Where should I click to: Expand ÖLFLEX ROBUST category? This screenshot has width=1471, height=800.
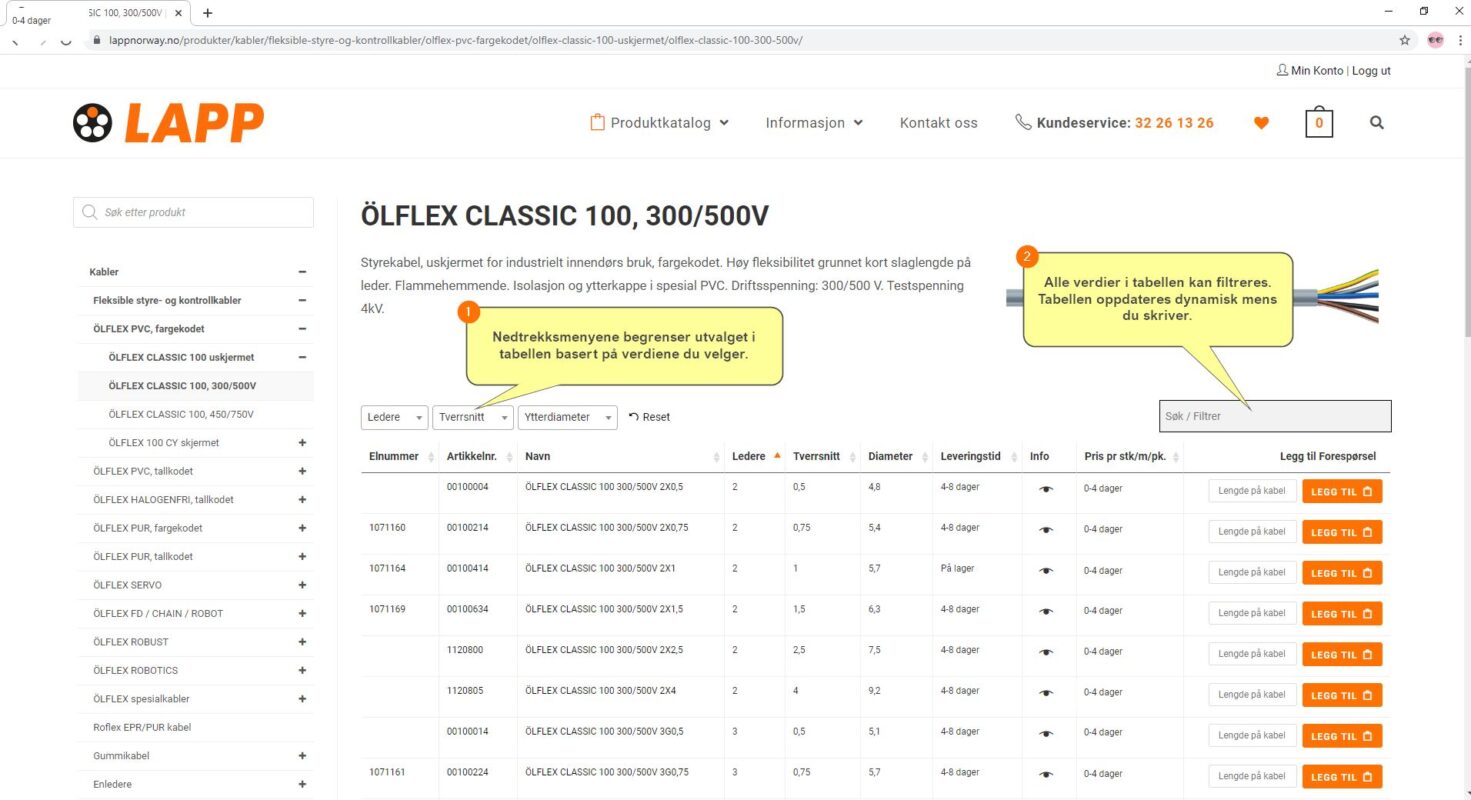(x=302, y=642)
